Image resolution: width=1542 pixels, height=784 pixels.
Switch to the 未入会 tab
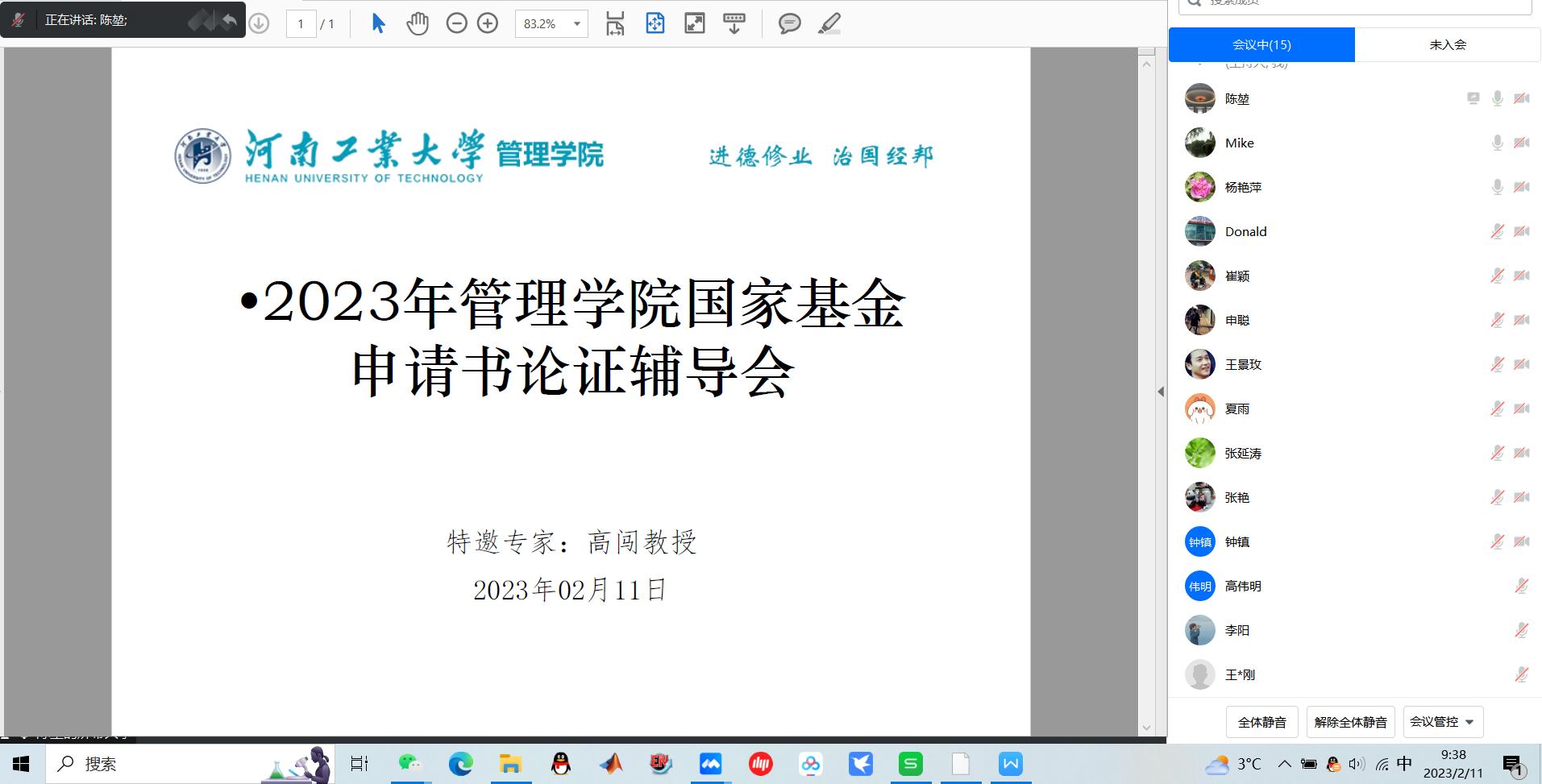coord(1447,45)
